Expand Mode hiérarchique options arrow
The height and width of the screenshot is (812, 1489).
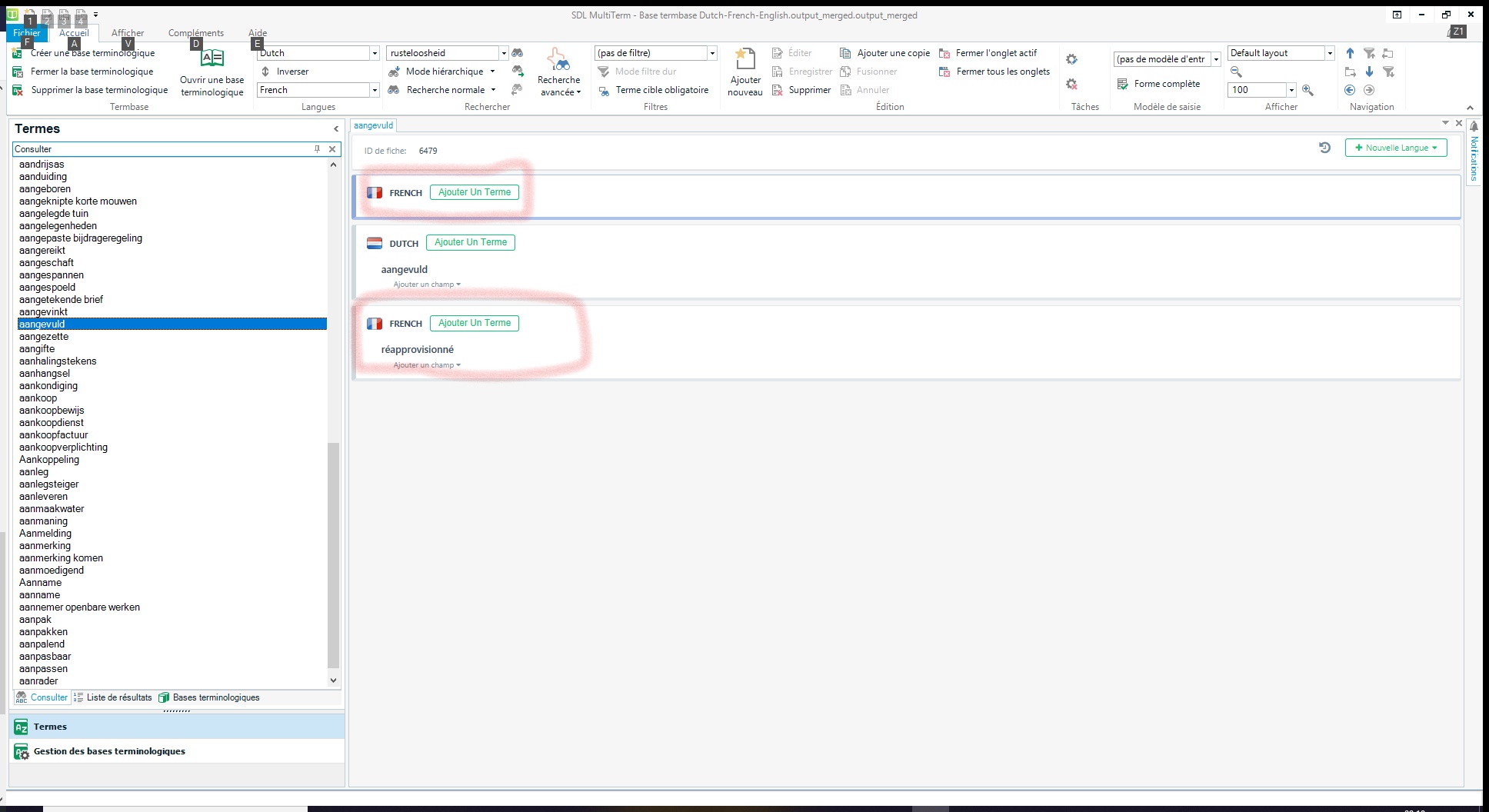point(492,72)
